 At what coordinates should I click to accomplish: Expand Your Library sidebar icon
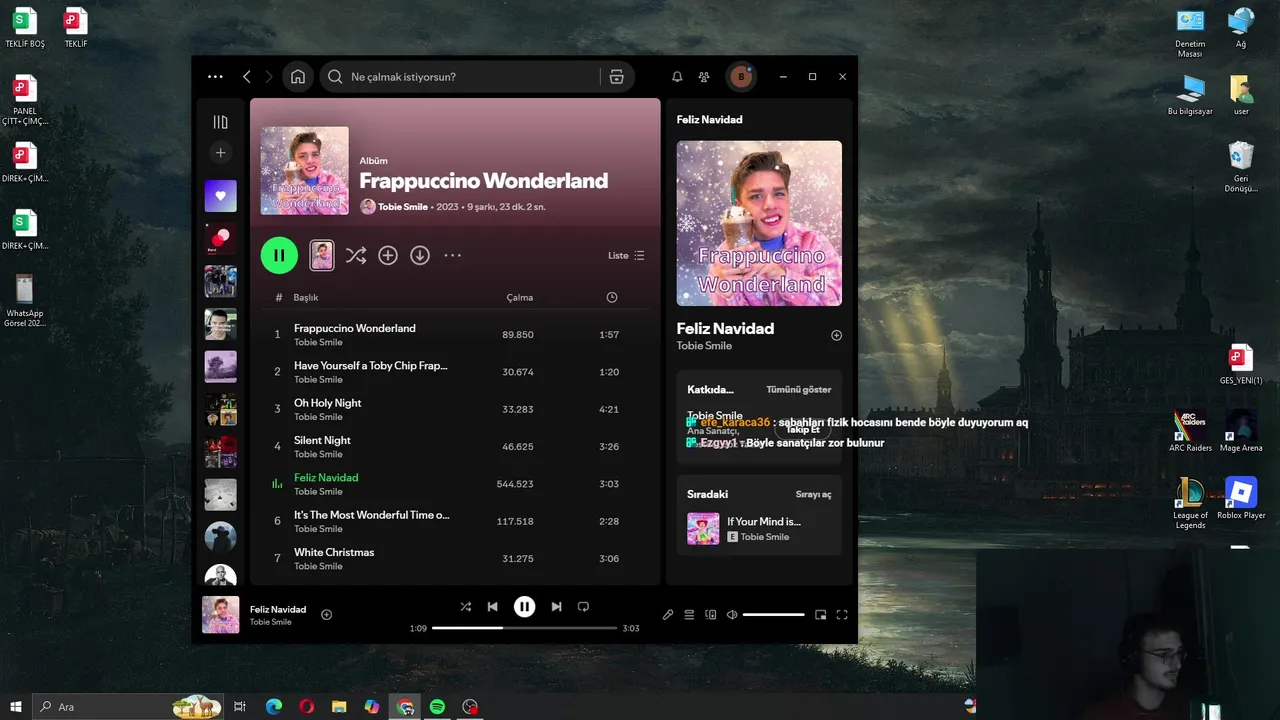pos(221,122)
